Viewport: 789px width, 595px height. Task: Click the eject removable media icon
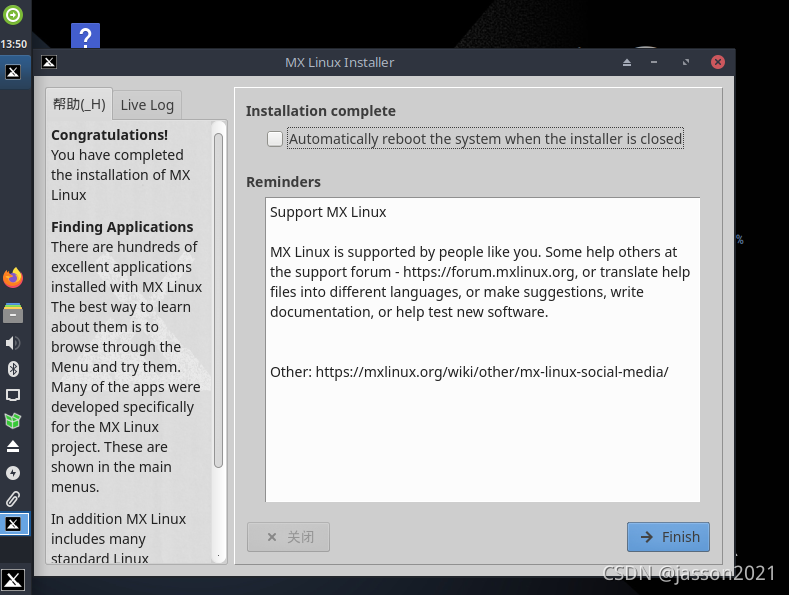click(x=13, y=447)
